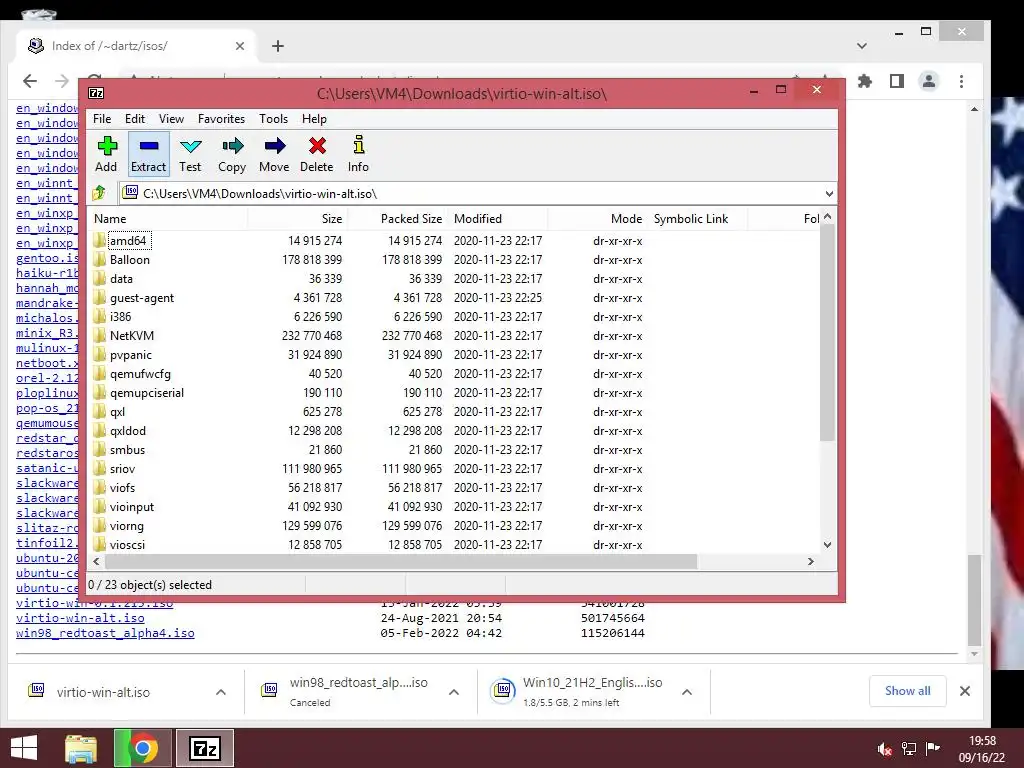Close the Index of /~dartz/isos/ tab

(x=240, y=46)
